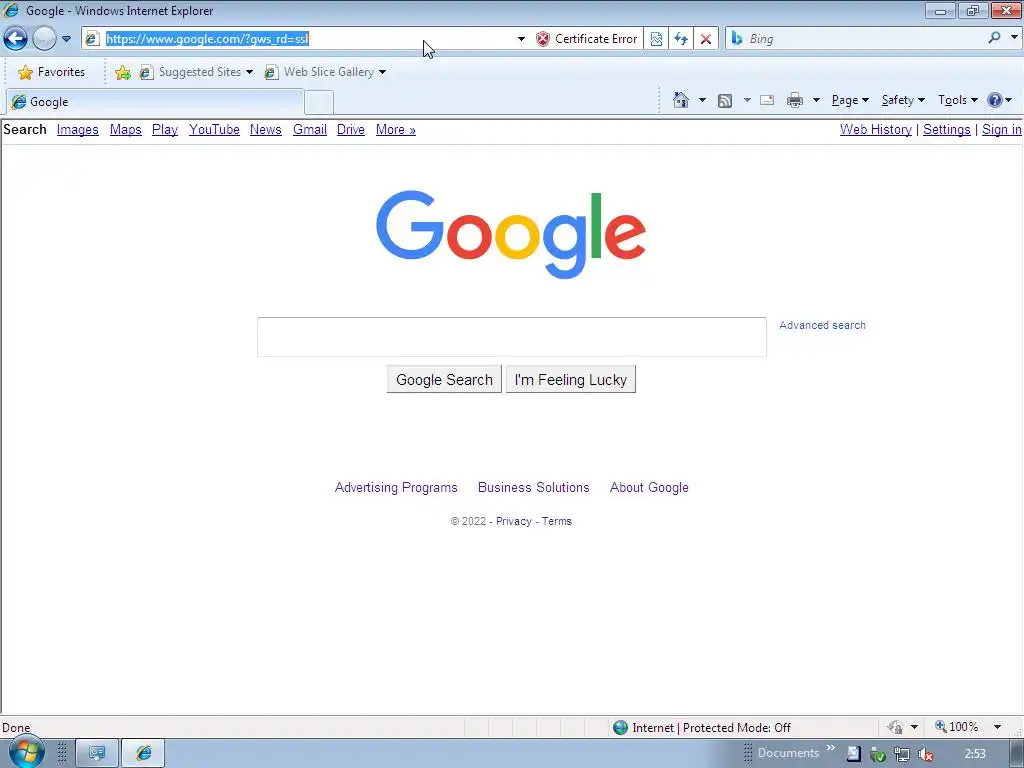Image resolution: width=1024 pixels, height=768 pixels.
Task: Expand the zoom level dropdown arrow
Action: tap(997, 727)
